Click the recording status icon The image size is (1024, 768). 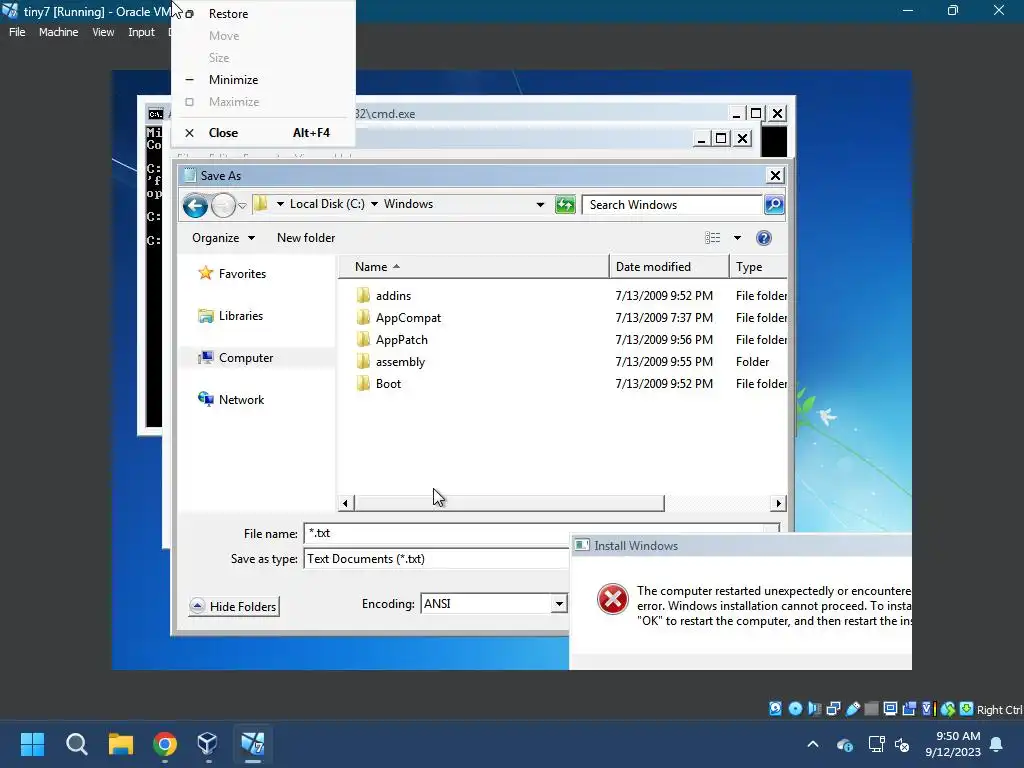point(909,709)
